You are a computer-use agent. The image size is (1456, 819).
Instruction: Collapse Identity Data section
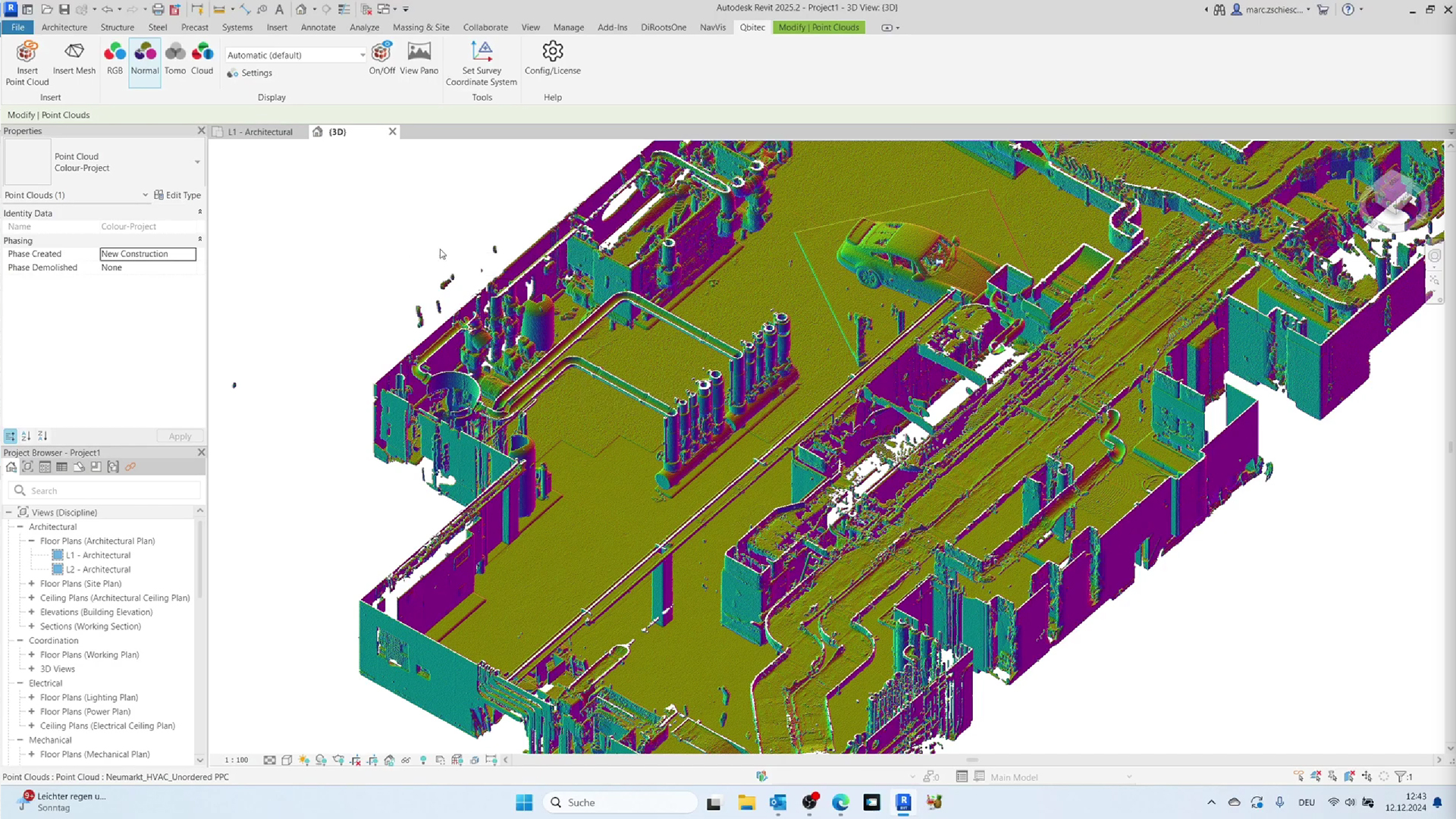coord(200,212)
